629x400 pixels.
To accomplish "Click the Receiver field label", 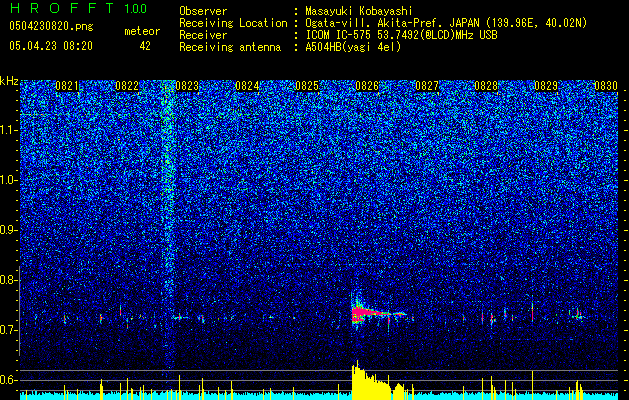I will tap(203, 35).
